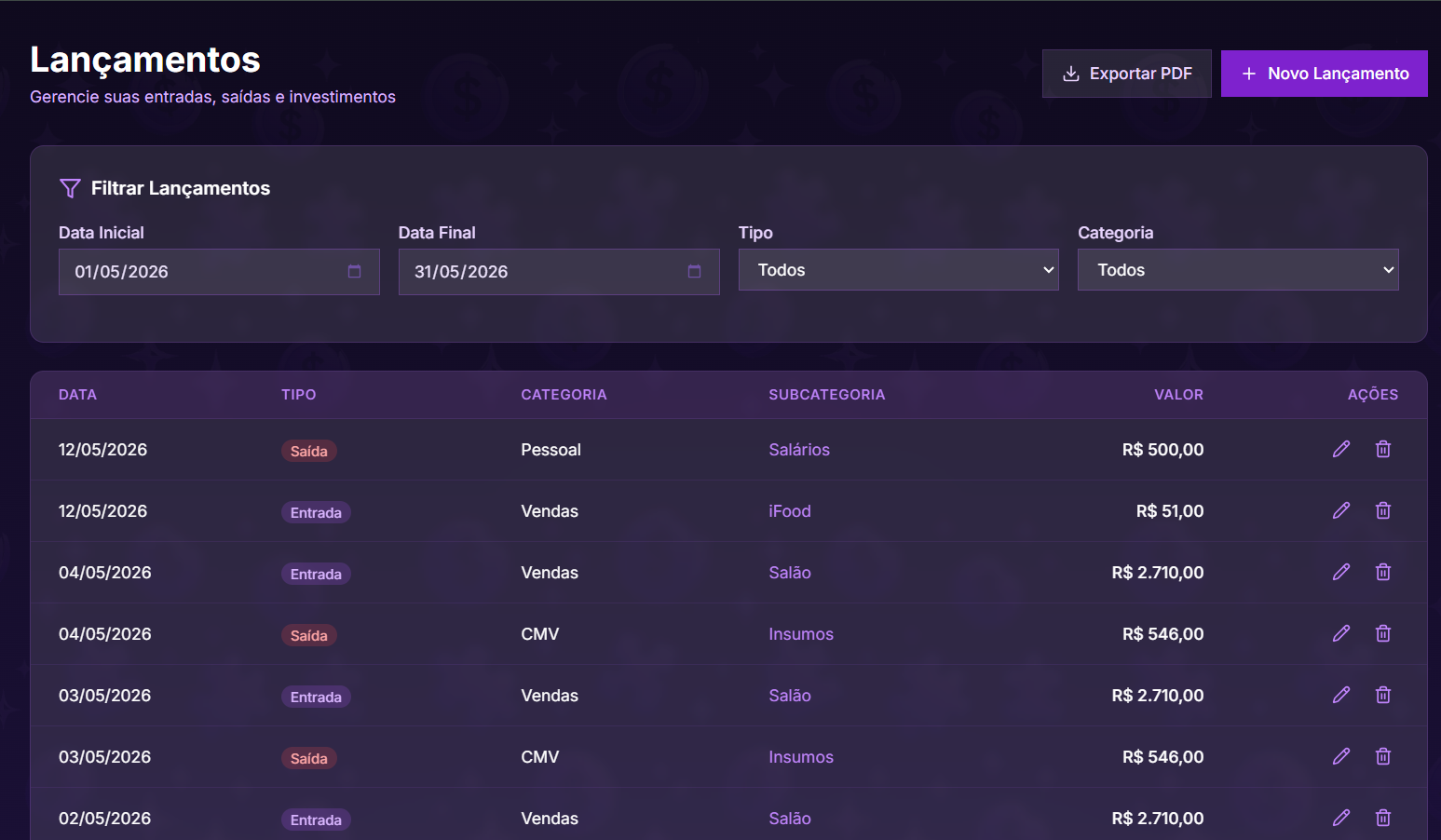Click the Pessoal category cell

(x=551, y=450)
